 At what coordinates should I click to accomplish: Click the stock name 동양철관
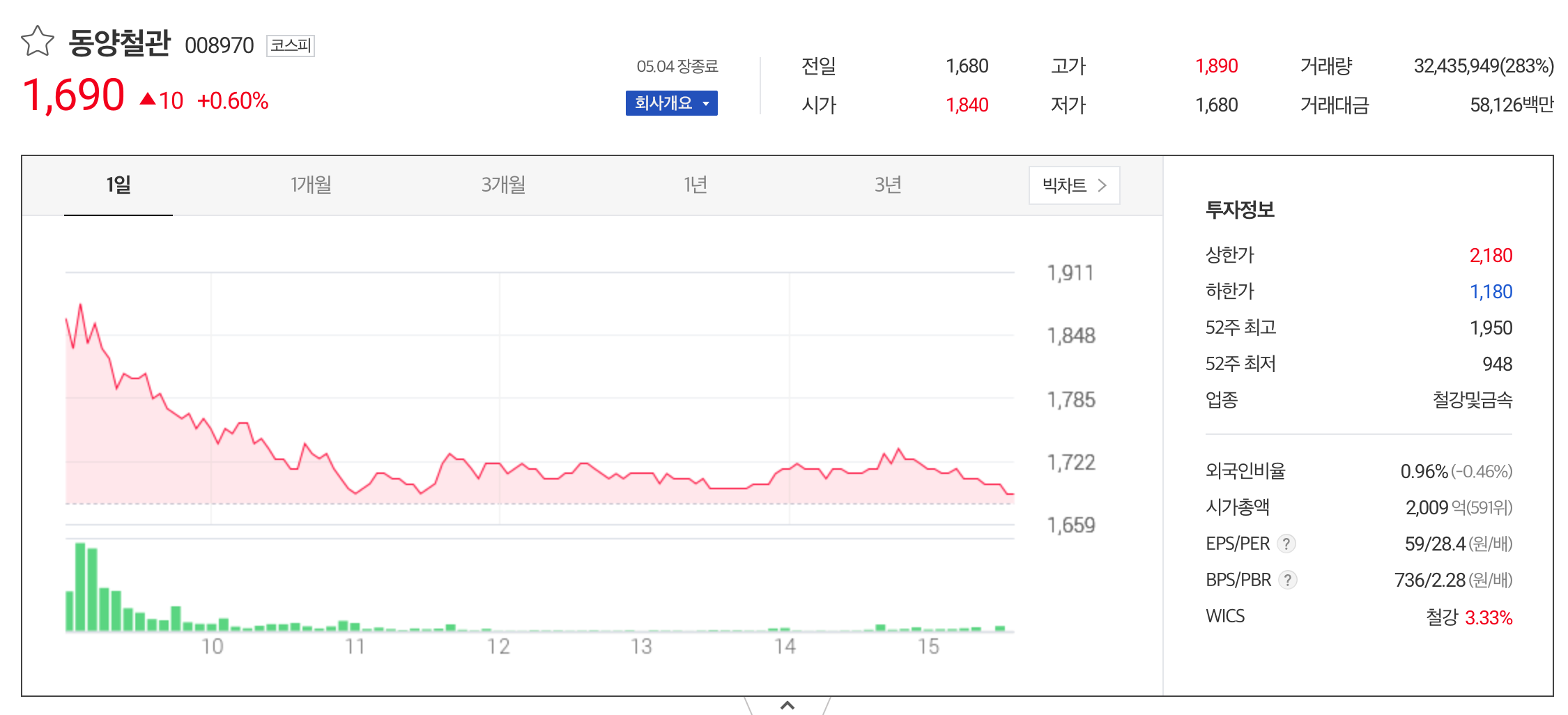(119, 43)
